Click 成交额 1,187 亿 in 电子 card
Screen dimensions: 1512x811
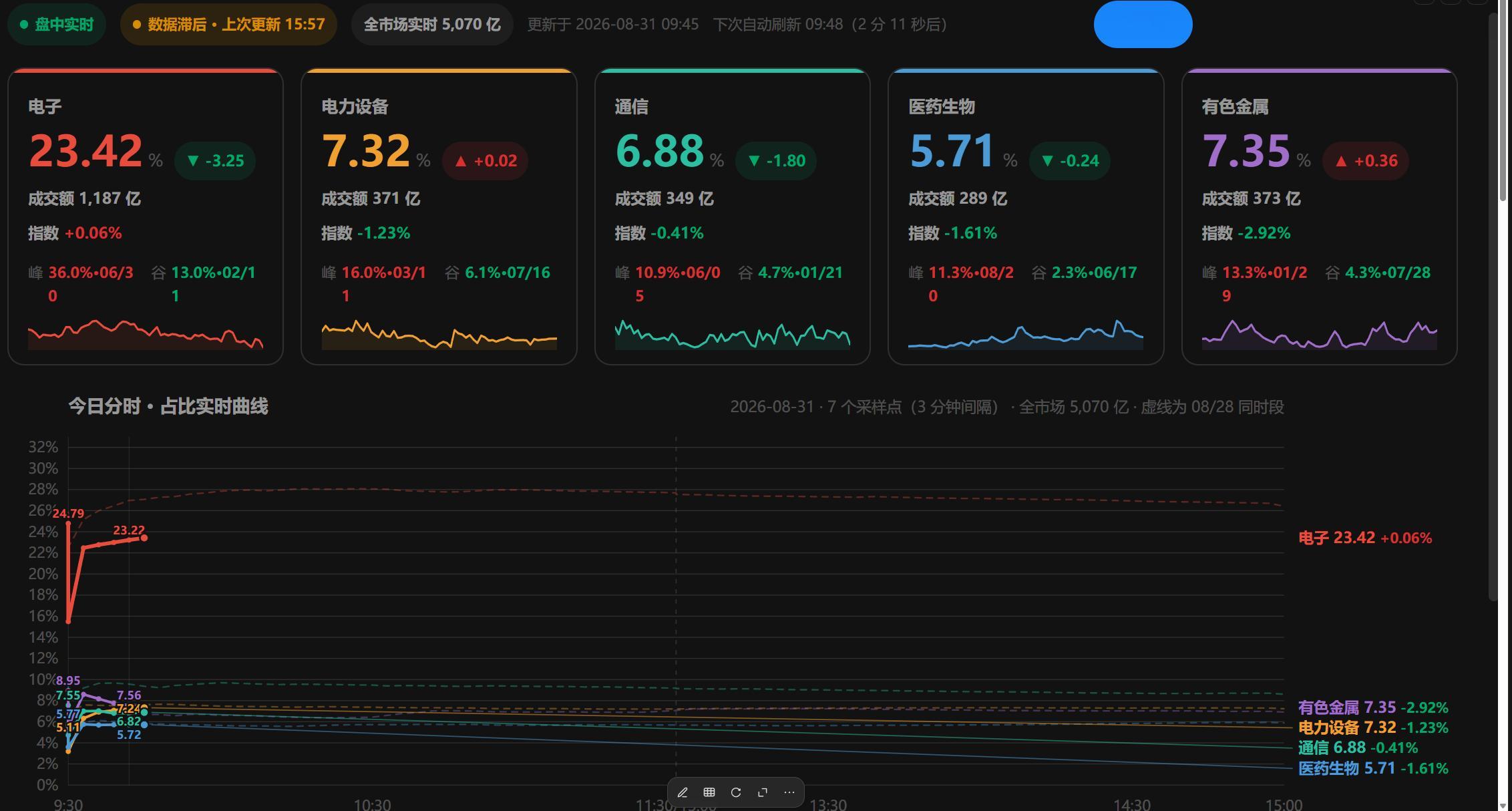pyautogui.click(x=84, y=198)
